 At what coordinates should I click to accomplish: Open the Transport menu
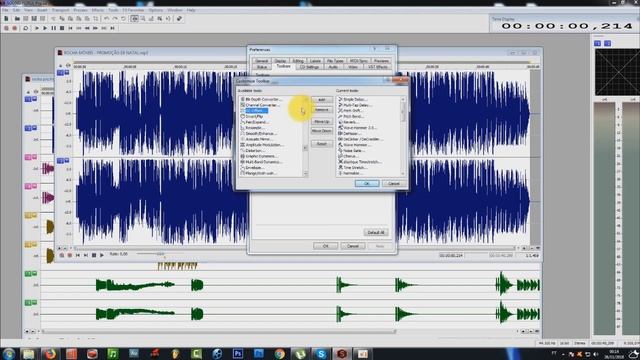[x=60, y=10]
